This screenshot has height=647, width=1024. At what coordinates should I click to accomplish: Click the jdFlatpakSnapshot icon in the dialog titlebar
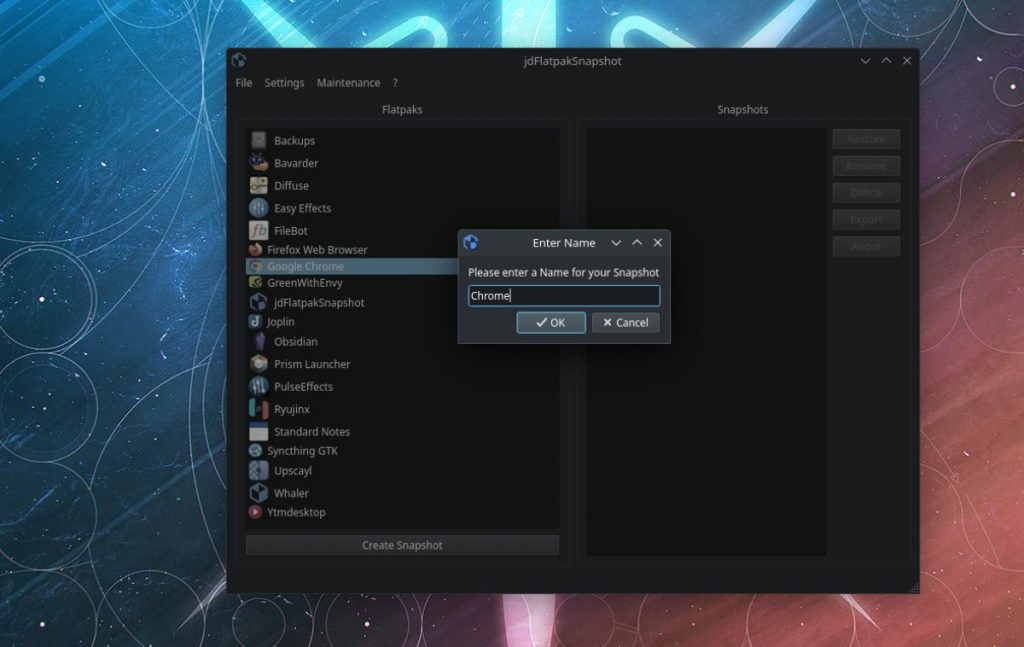[470, 242]
